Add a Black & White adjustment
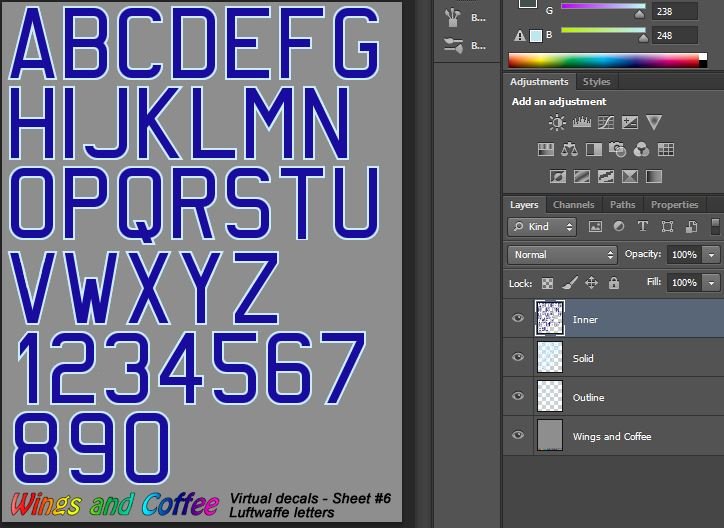 click(x=594, y=150)
